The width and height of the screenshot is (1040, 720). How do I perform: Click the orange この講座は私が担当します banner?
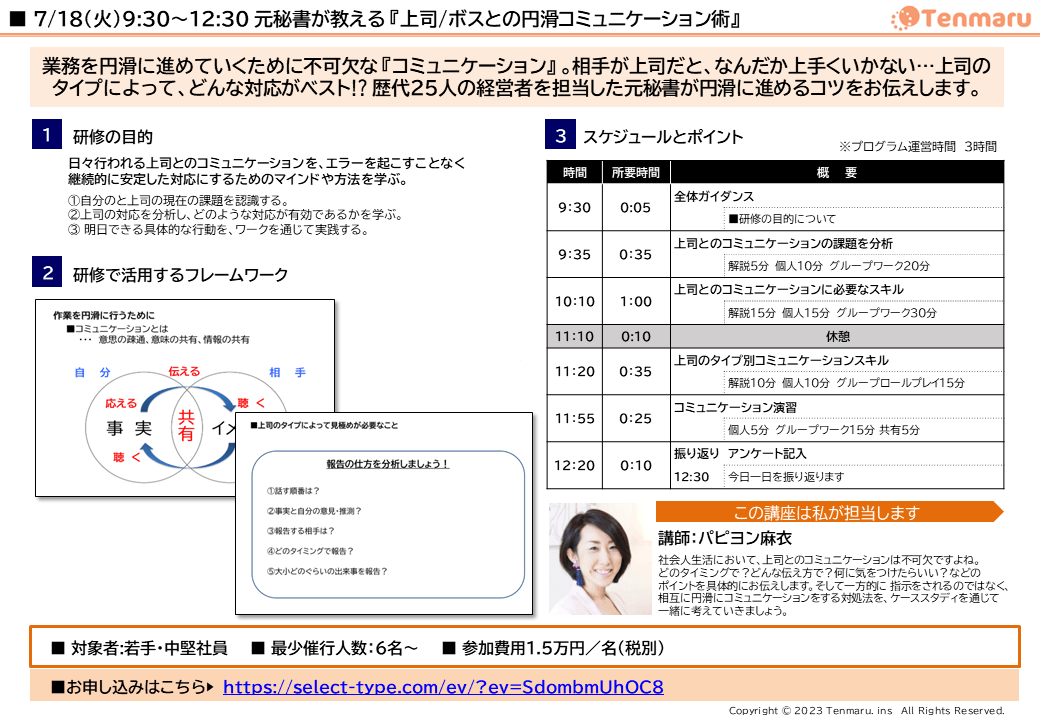point(825,512)
